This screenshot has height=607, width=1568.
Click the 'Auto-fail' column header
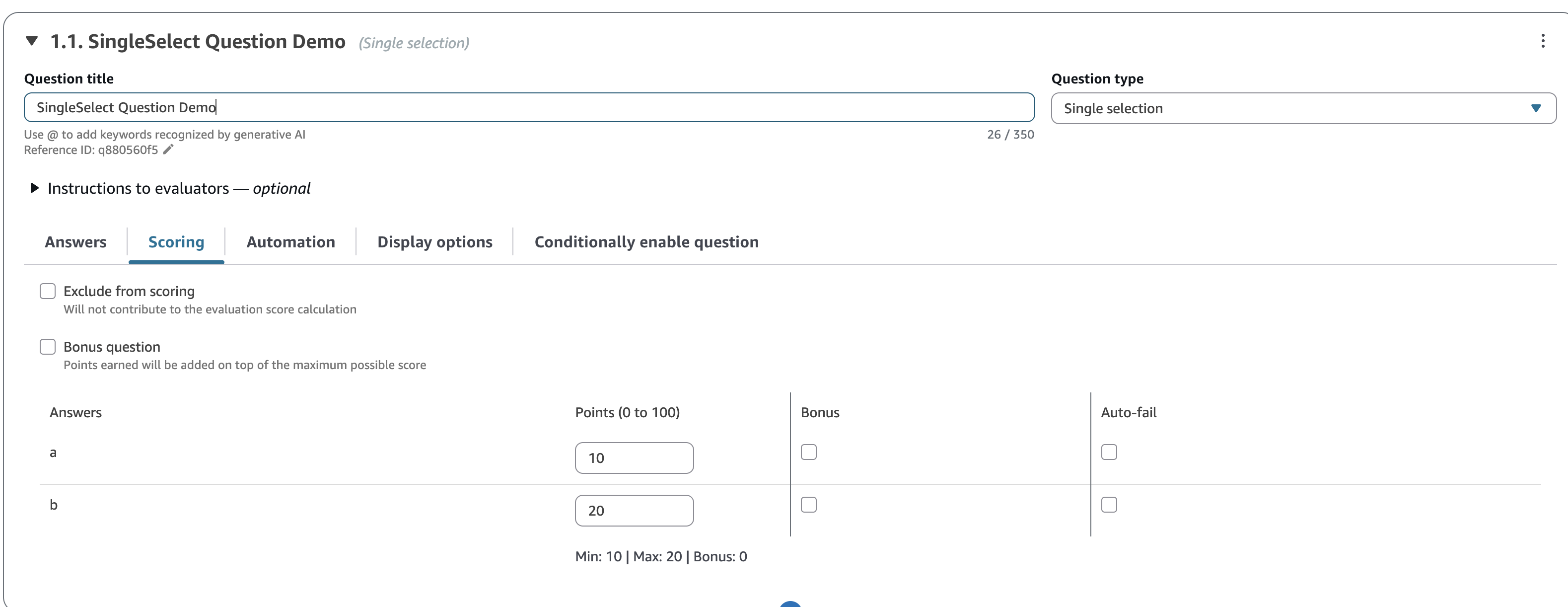pos(1128,412)
